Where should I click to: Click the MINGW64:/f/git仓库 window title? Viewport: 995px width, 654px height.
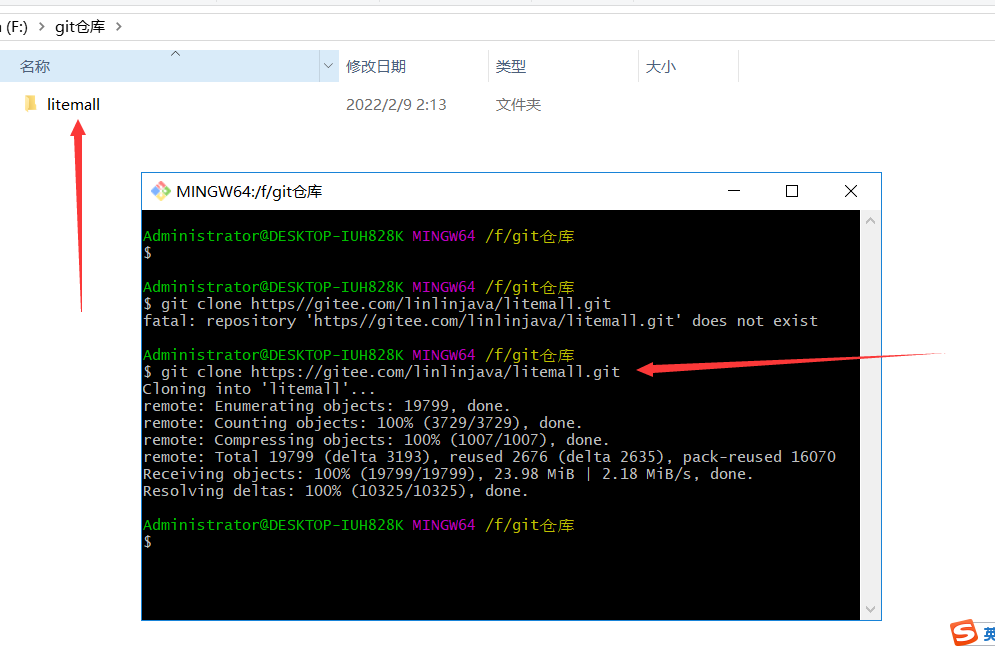point(249,191)
